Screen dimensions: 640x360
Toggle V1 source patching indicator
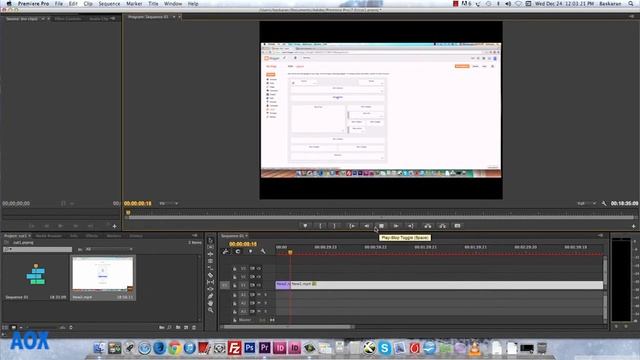click(225, 285)
